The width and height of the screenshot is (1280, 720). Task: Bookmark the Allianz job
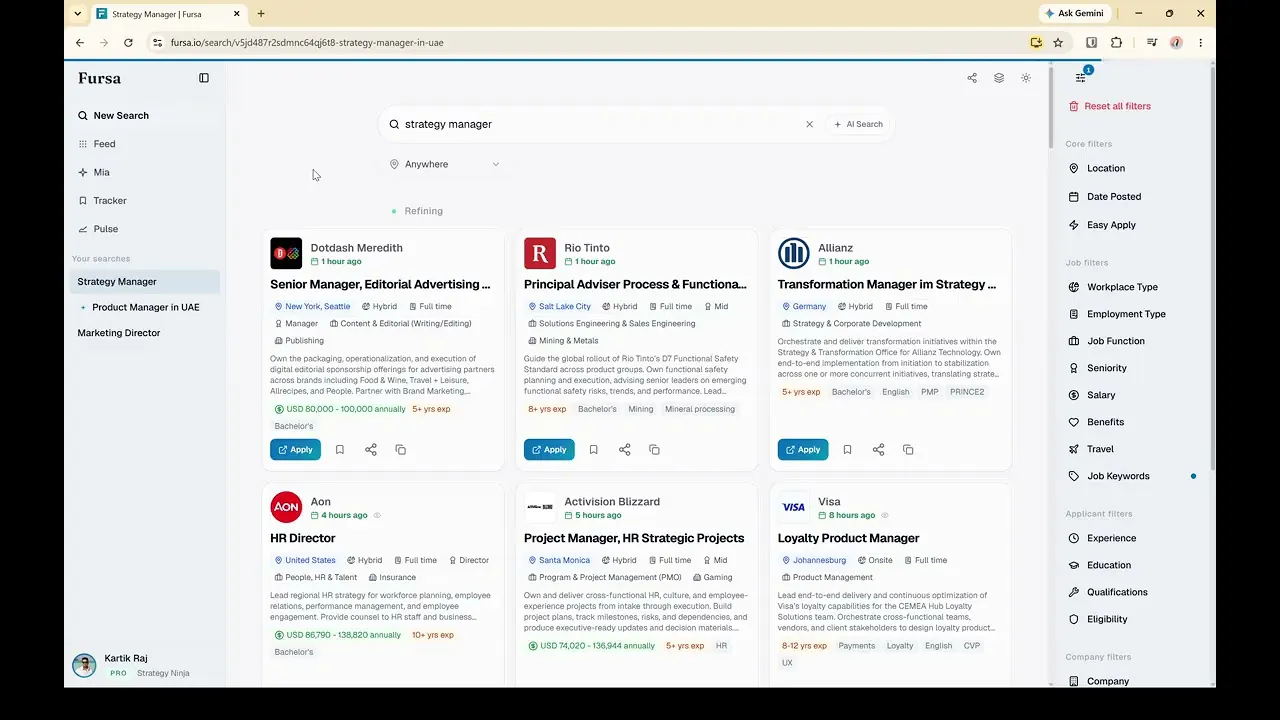click(848, 450)
